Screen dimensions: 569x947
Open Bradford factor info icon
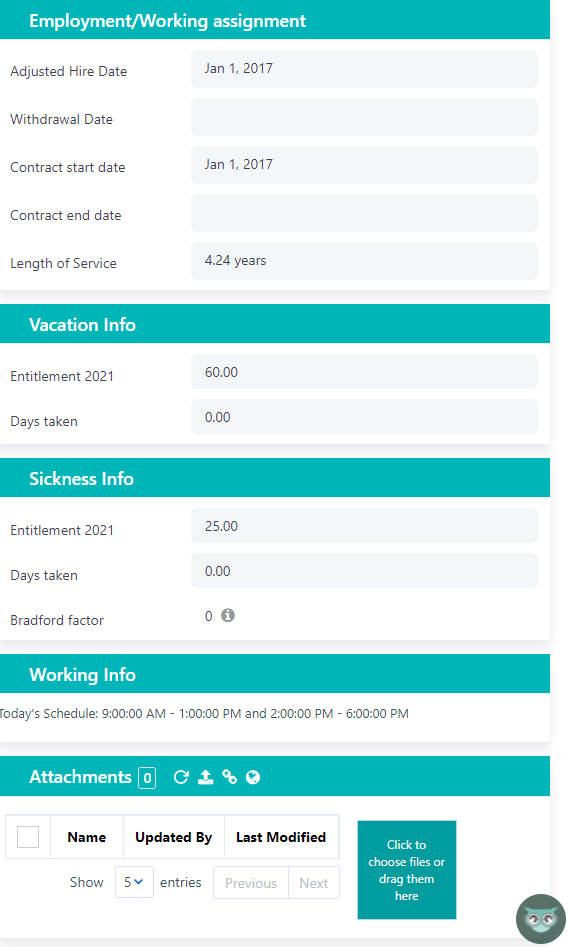[228, 615]
